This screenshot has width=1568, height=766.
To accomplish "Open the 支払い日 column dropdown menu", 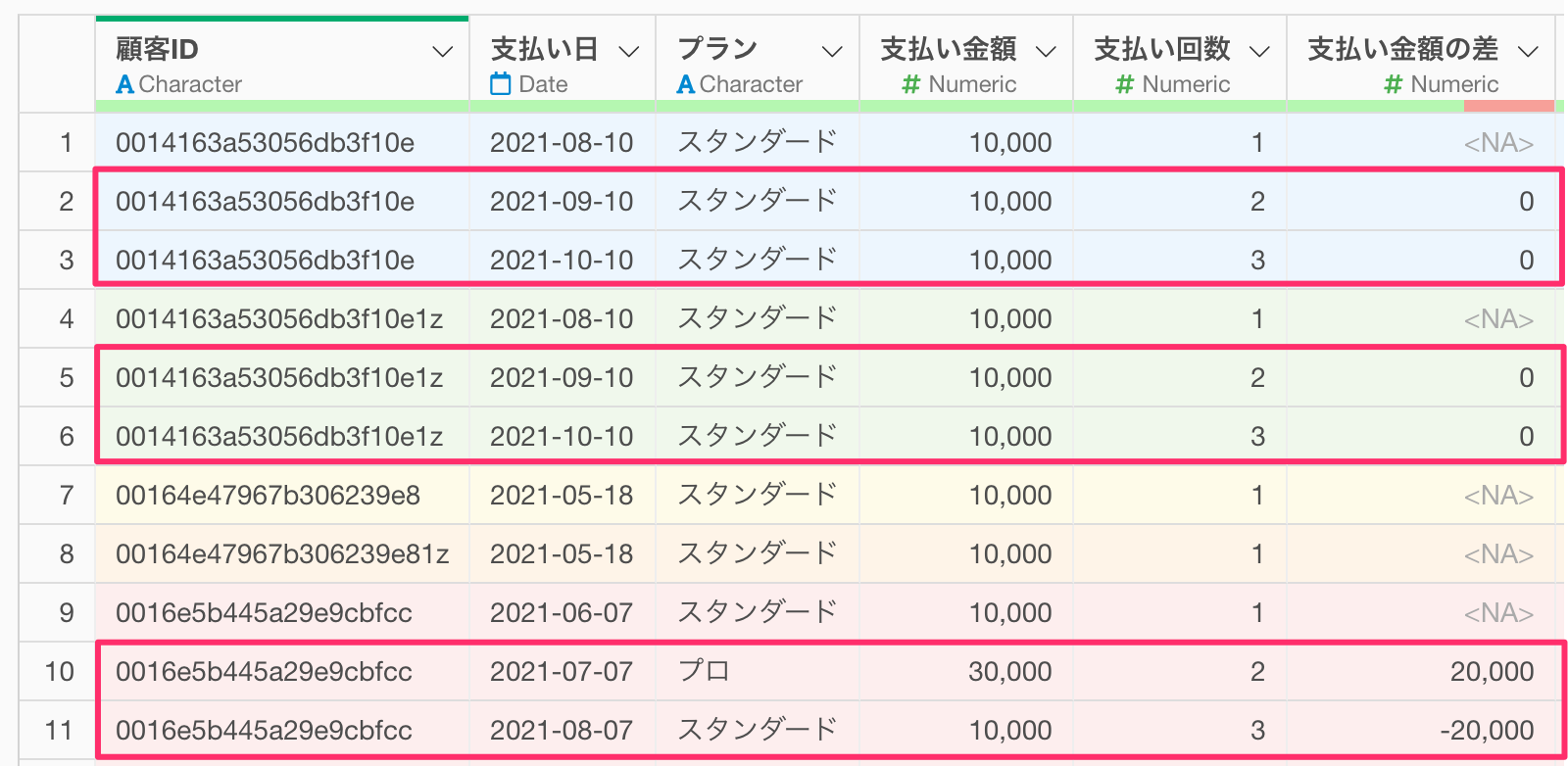I will click(629, 51).
